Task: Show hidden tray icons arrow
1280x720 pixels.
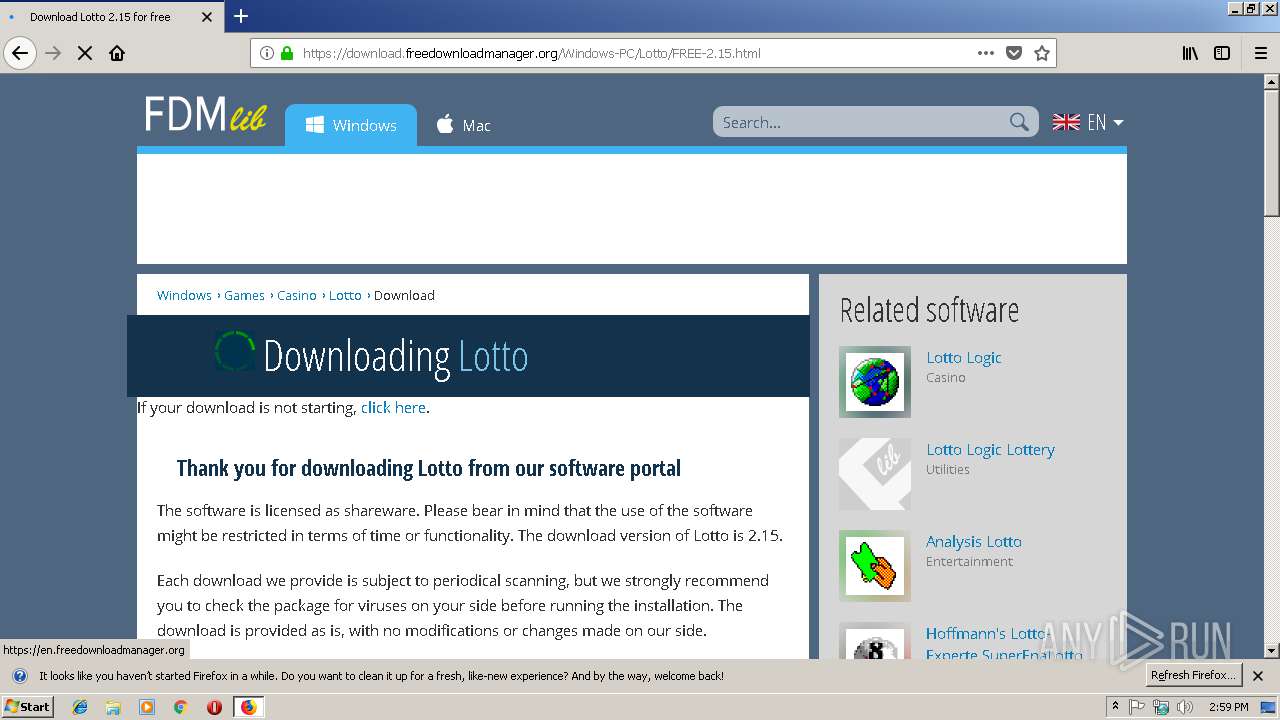Action: (1115, 707)
